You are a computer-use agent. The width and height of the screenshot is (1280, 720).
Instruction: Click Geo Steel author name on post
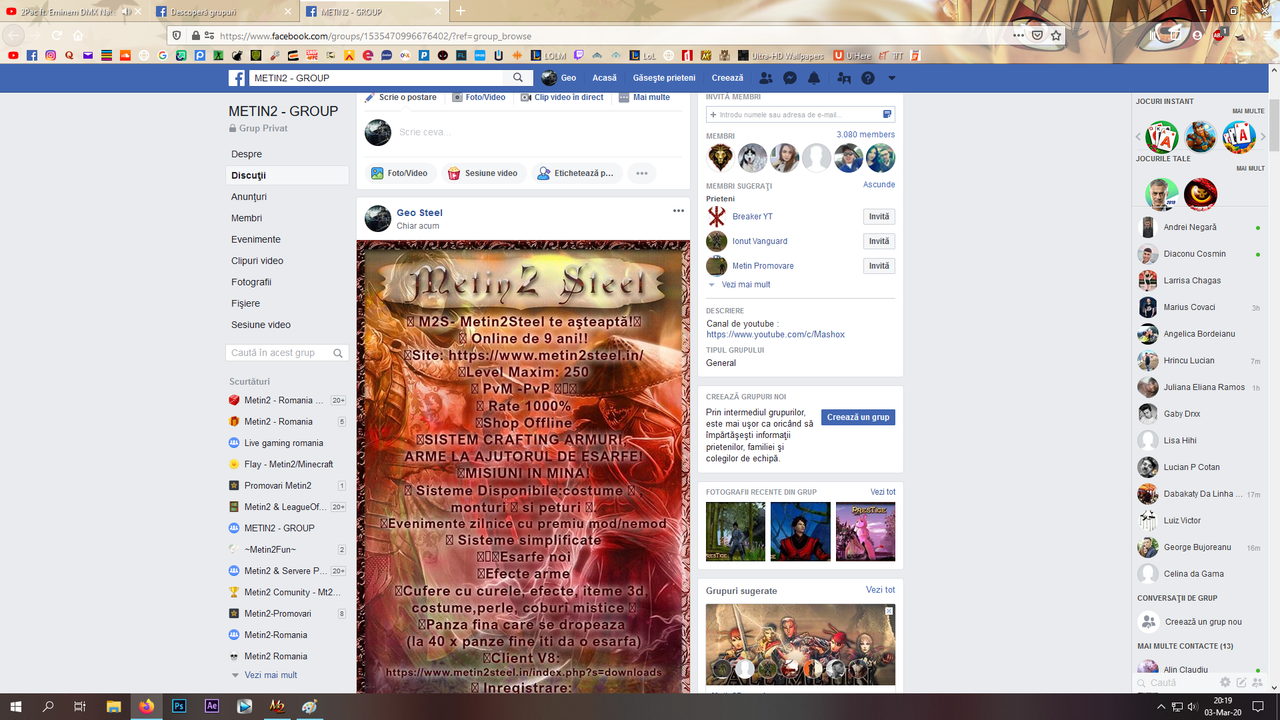pos(419,213)
